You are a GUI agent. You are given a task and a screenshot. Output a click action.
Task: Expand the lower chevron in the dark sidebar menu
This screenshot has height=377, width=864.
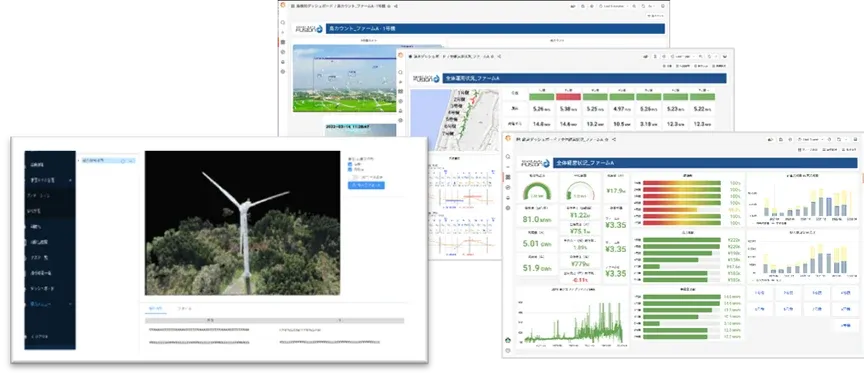[x=70, y=304]
